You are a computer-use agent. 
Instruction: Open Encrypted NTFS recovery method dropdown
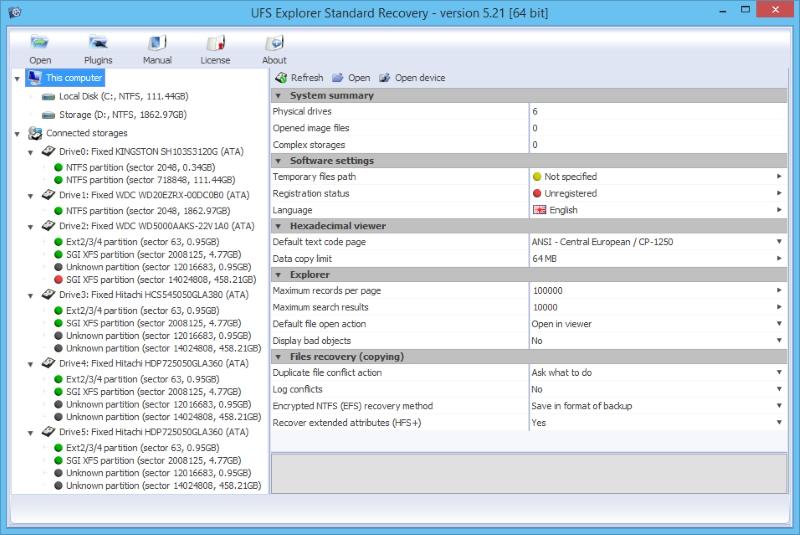[779, 405]
